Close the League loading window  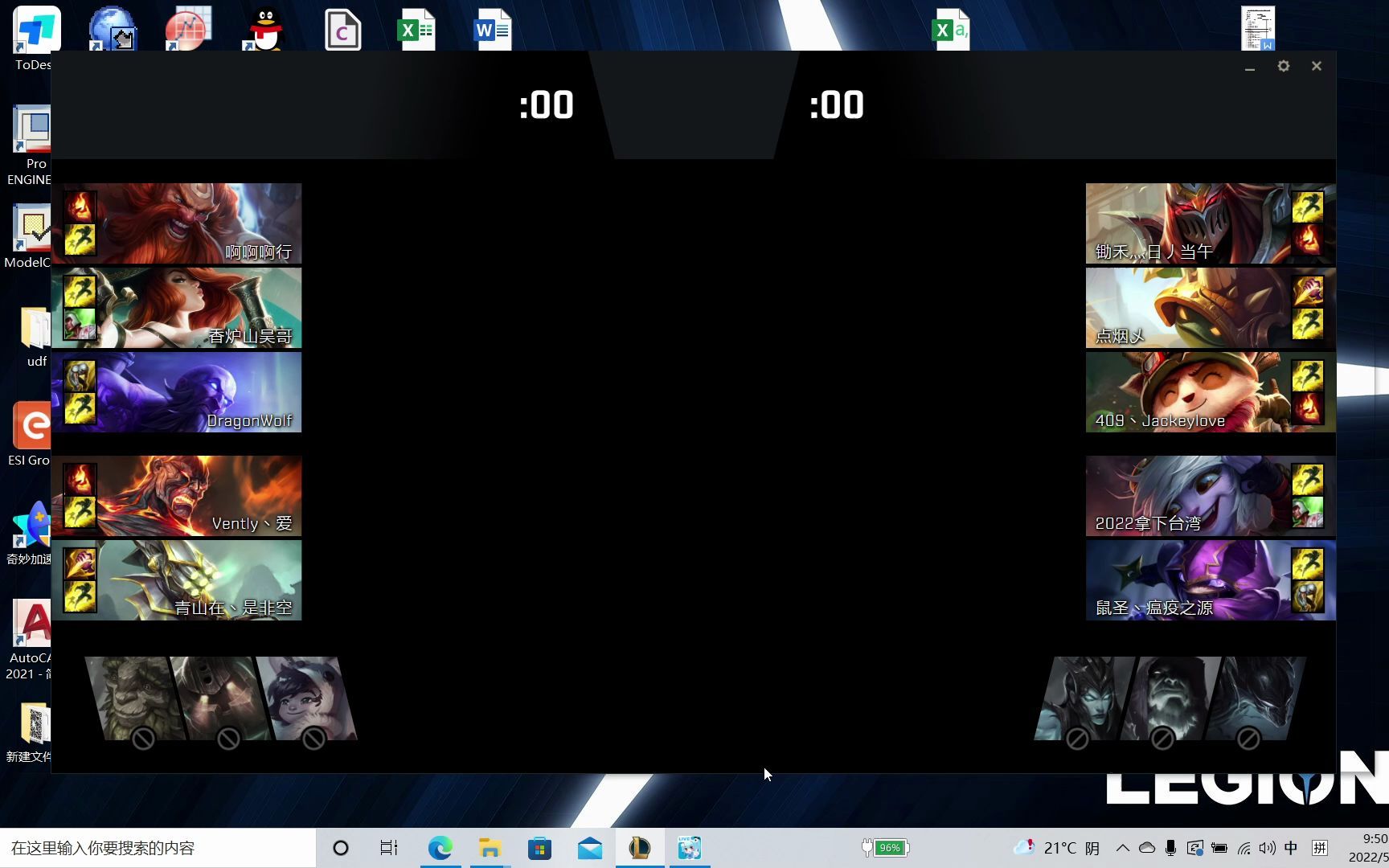click(x=1317, y=66)
